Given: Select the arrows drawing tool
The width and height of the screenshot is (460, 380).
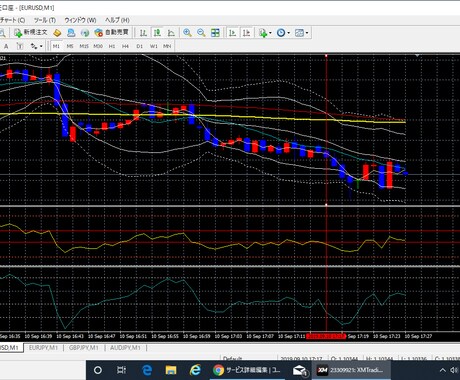Looking at the screenshot, I should point(34,46).
